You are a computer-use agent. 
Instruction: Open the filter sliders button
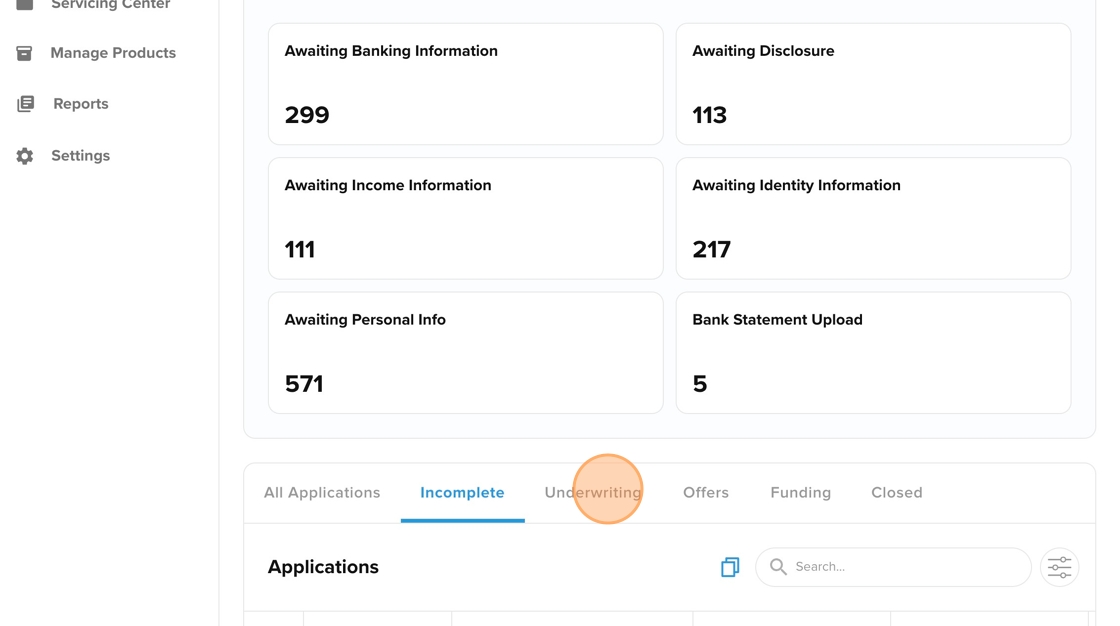1059,567
